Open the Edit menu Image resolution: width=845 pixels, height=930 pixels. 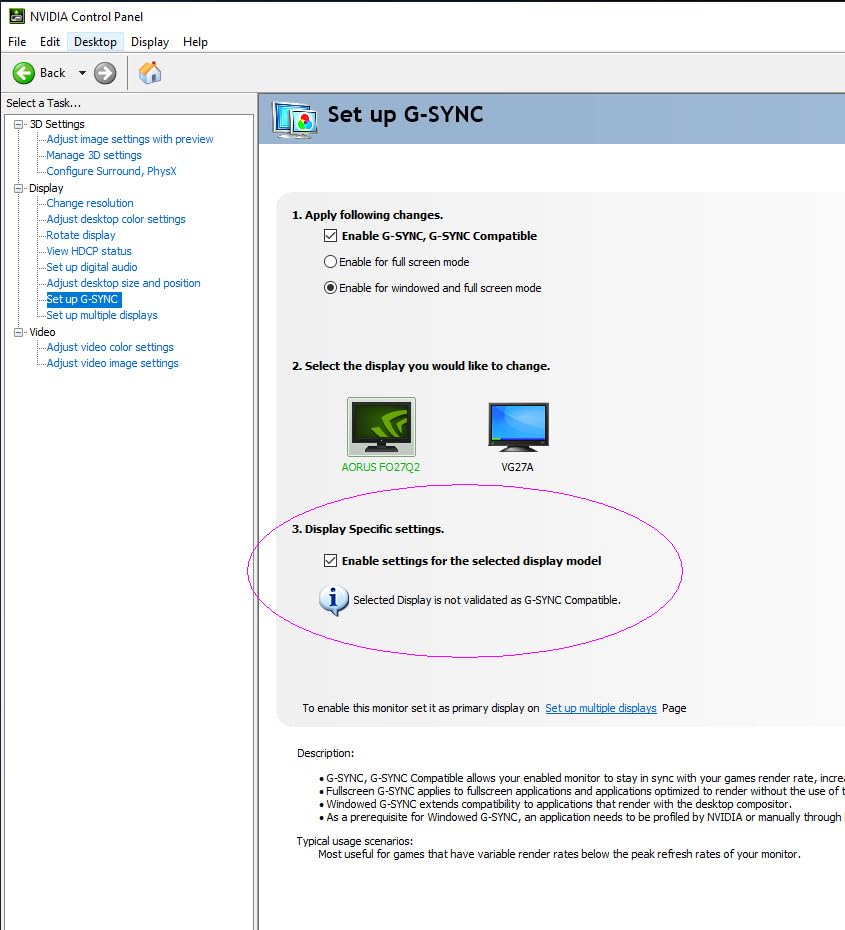point(50,42)
